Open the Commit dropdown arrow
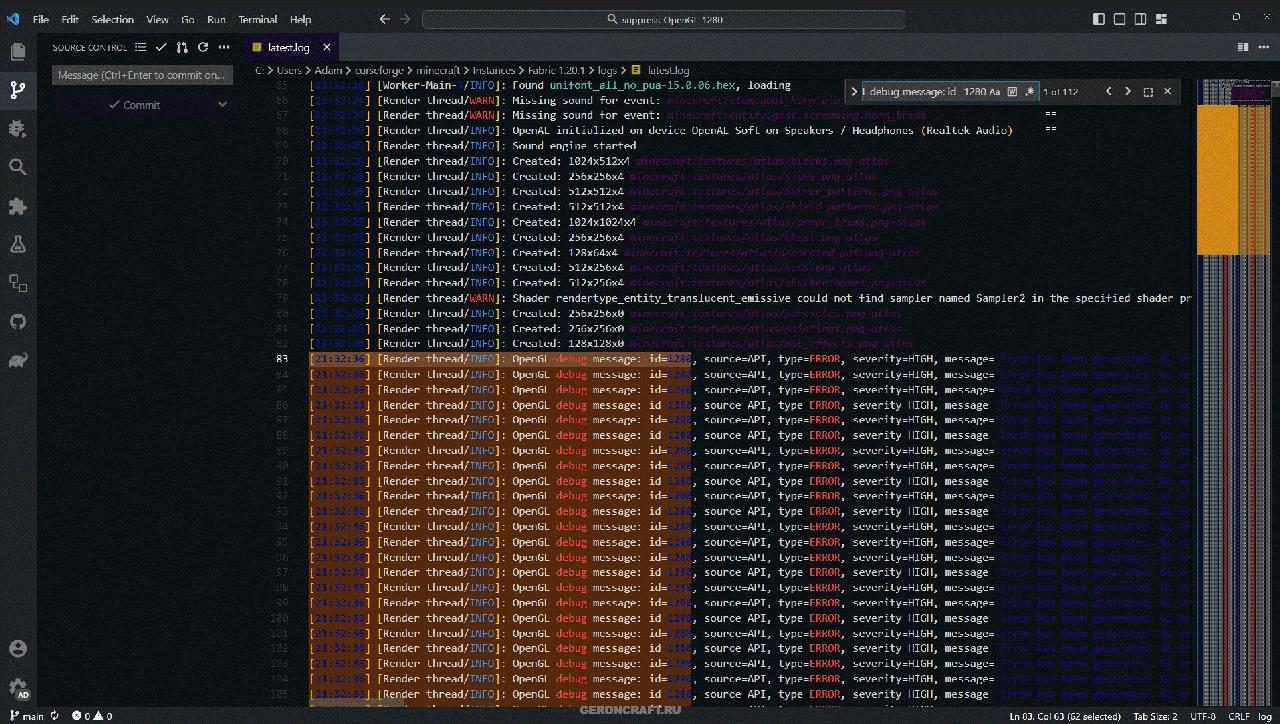This screenshot has height=724, width=1280. coord(222,104)
